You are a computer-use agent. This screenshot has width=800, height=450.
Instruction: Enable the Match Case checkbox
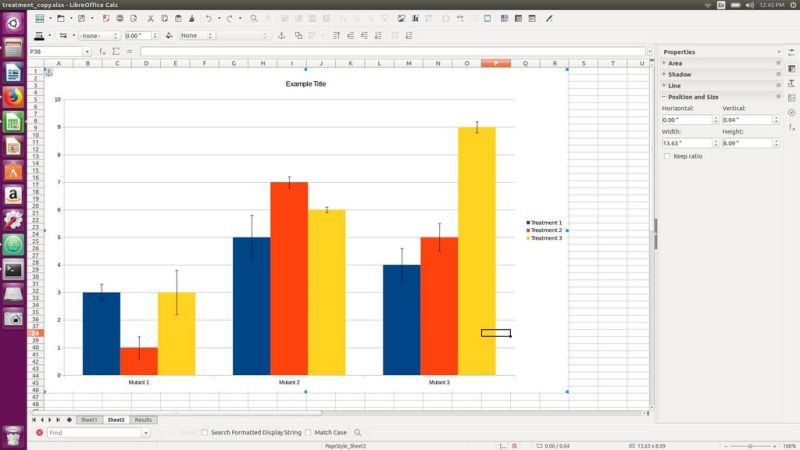click(x=308, y=433)
